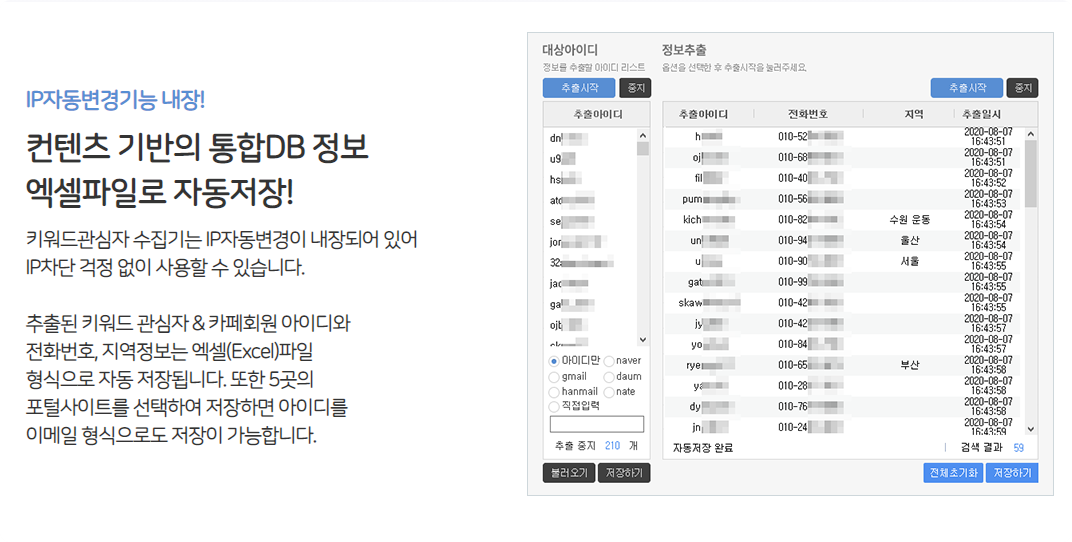Select the list ID starting with 'jac'
1072x542 pixels.
point(569,284)
